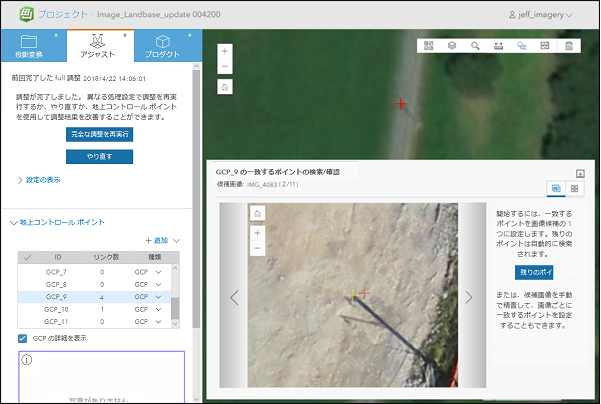Select the GCP_11 row
This screenshot has height=404, width=601.
(94, 322)
